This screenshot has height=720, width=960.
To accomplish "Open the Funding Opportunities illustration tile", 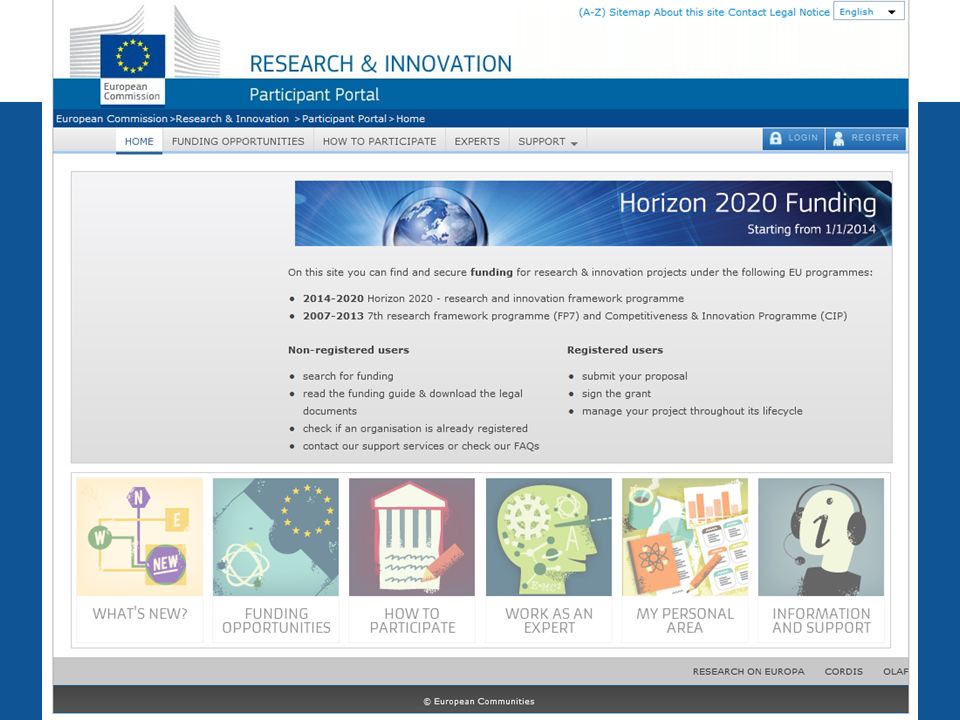I will [276, 537].
